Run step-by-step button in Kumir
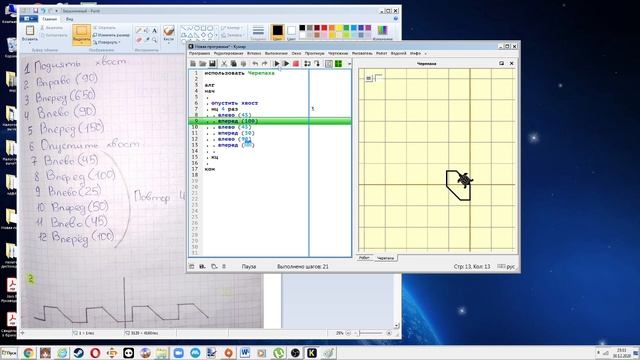This screenshot has height=360, width=640. tap(286, 64)
